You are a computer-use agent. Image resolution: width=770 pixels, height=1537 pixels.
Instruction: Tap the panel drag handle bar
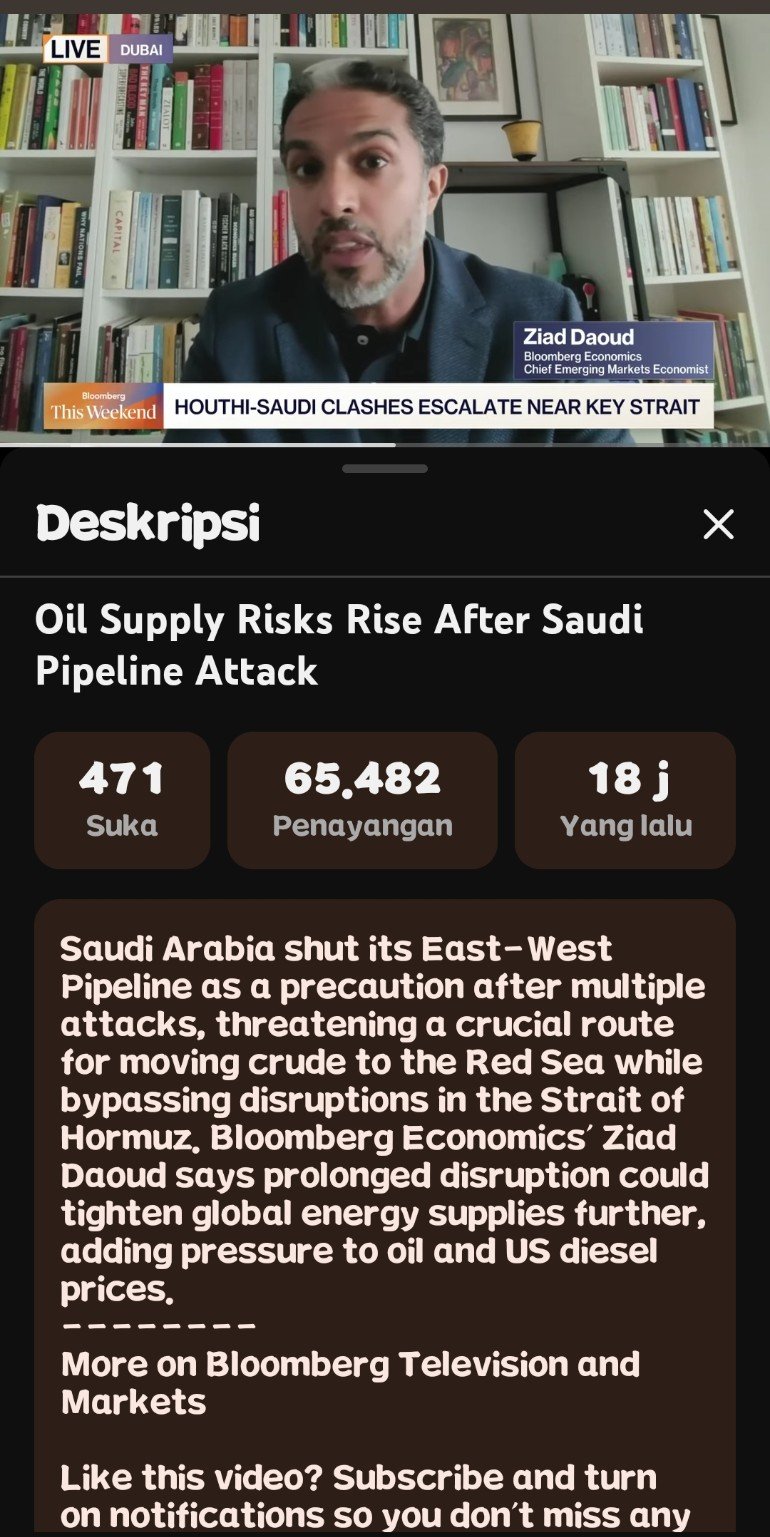385,468
